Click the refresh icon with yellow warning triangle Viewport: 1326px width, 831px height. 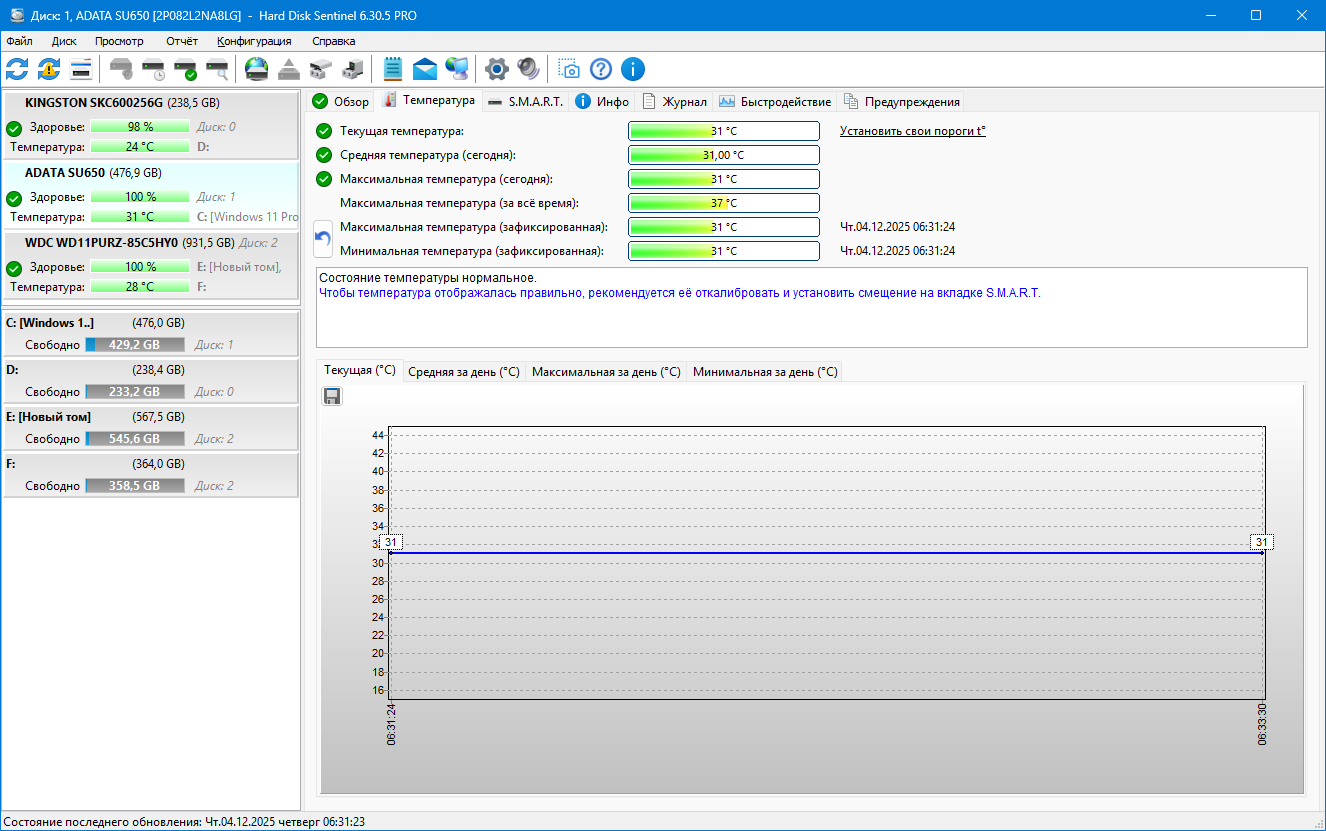pyautogui.click(x=49, y=69)
